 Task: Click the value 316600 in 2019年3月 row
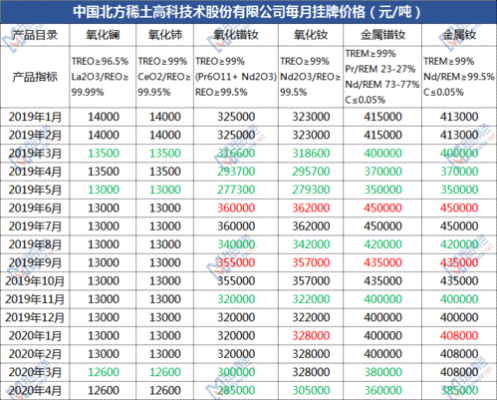(236, 153)
